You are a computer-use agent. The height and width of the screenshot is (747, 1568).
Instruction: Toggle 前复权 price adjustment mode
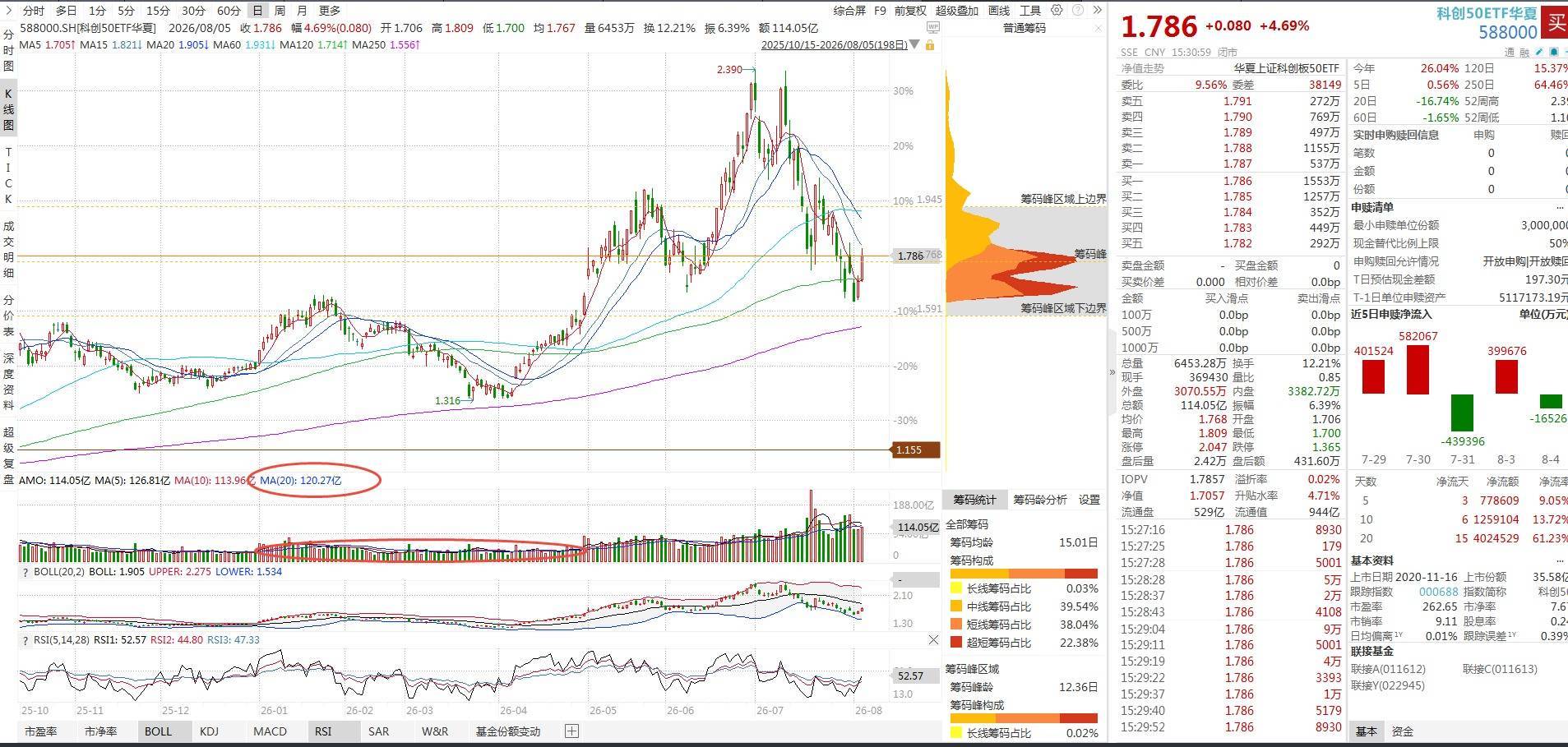click(910, 11)
